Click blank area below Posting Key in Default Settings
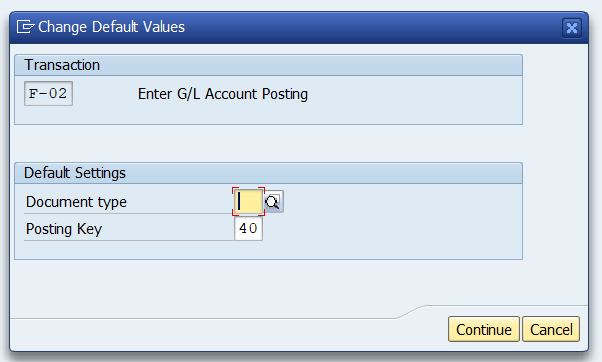Image resolution: width=602 pixels, height=362 pixels. coord(268,250)
